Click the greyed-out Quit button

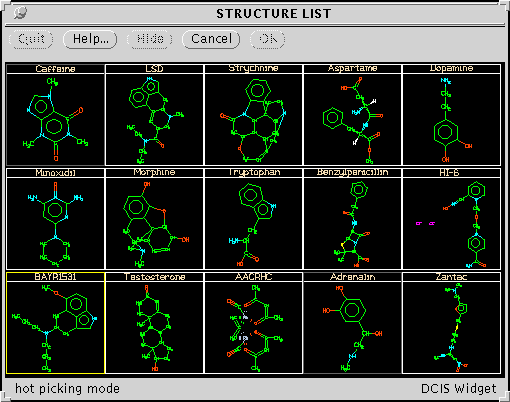point(31,39)
